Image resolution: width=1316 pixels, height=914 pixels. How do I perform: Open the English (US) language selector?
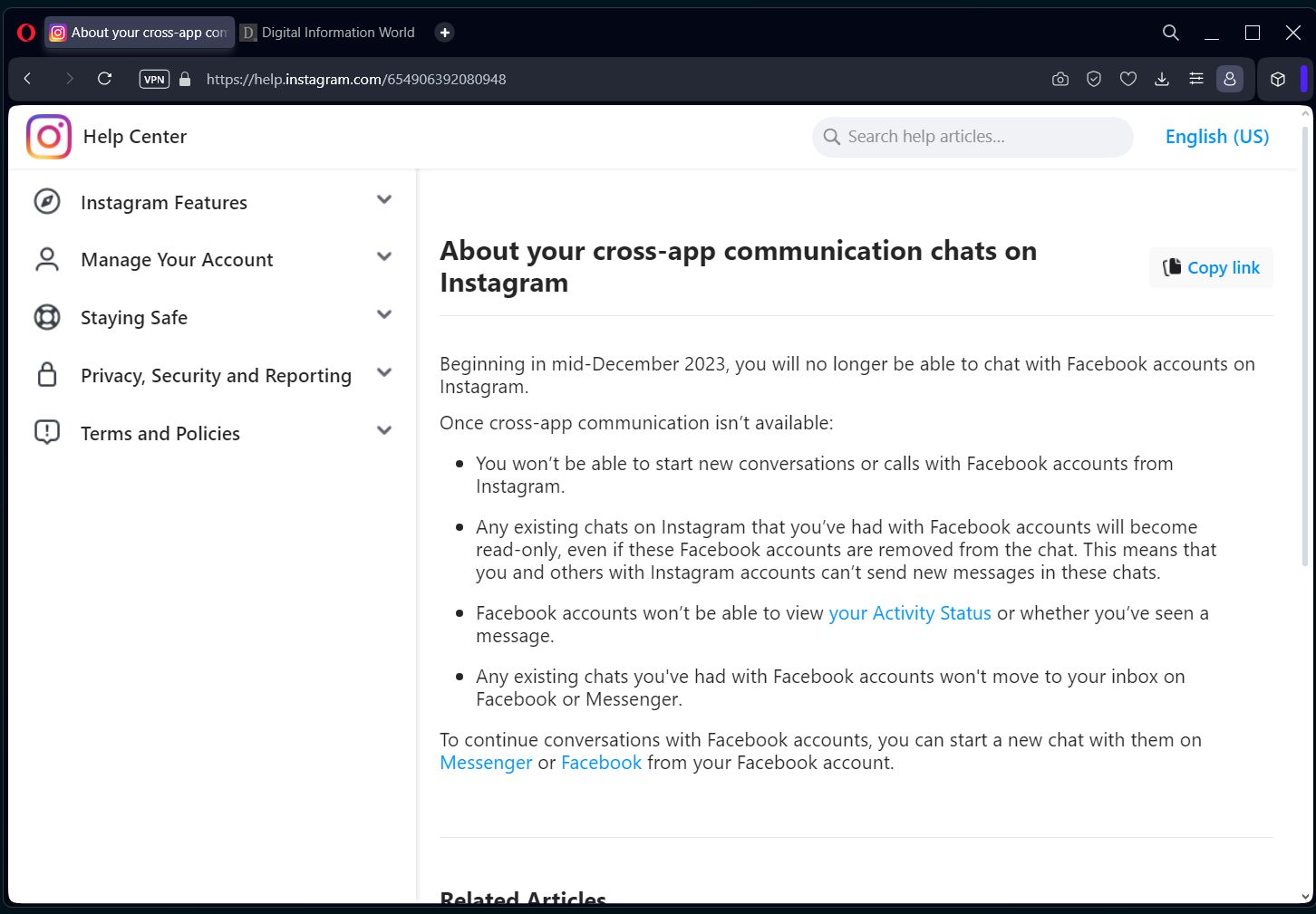(1217, 137)
